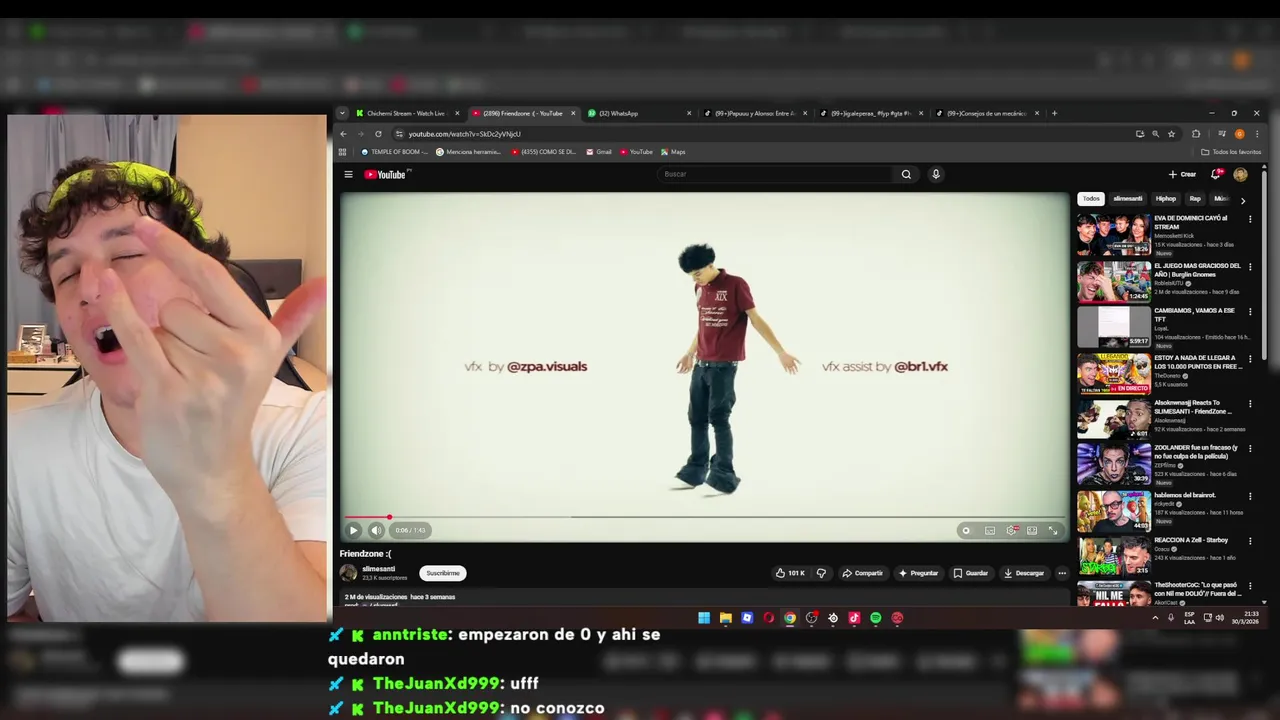Viewport: 1280px width, 720px height.
Task: Subscribe to slimesanti with Suscribirme
Action: [443, 573]
